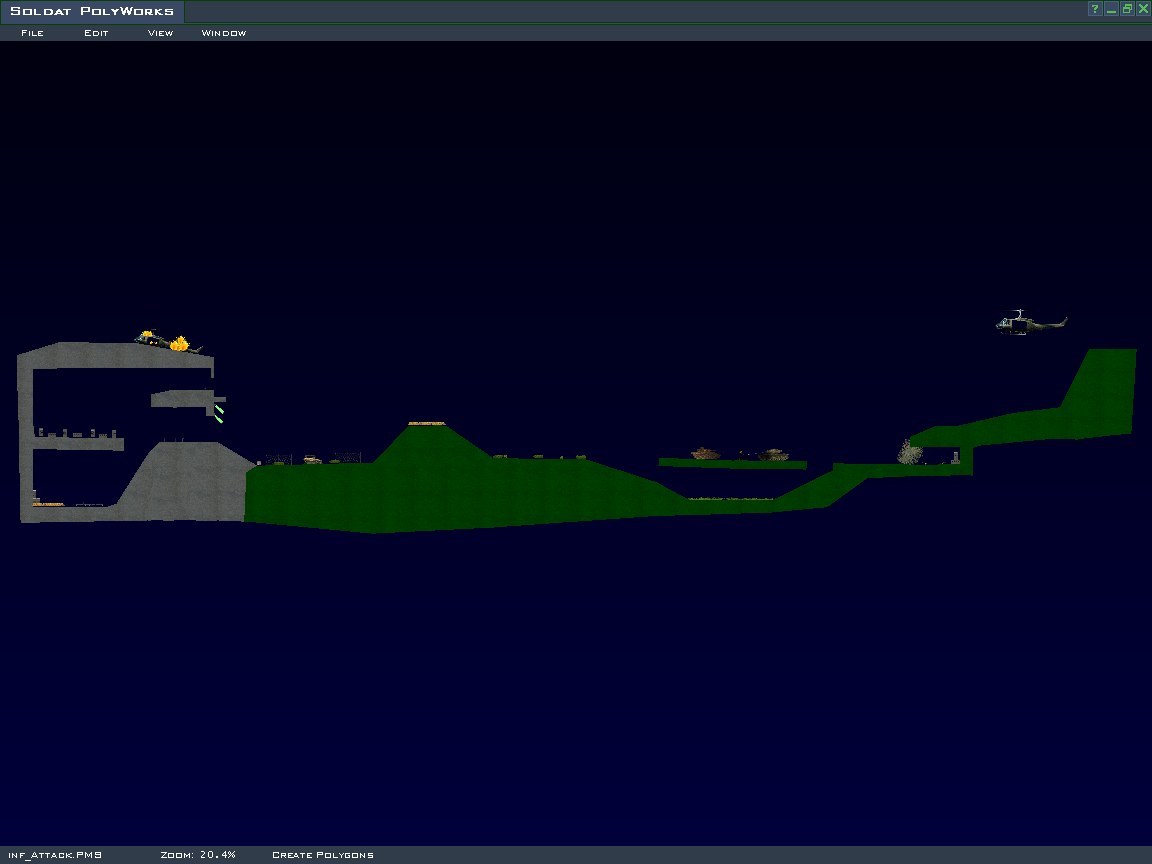Click the small jeep beside the bunker
Viewport: 1152px width, 864px height.
[x=312, y=460]
